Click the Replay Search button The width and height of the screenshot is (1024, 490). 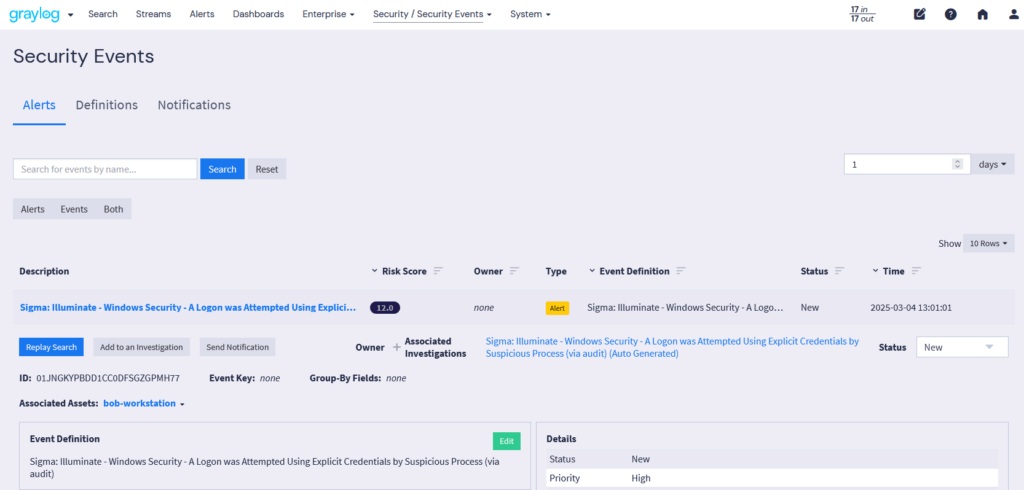(x=51, y=347)
